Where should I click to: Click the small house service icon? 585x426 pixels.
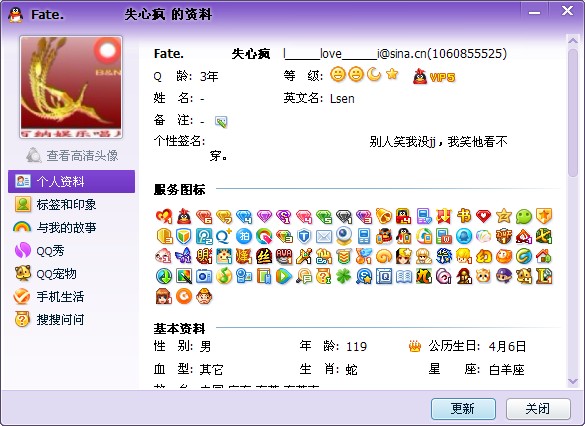click(544, 256)
